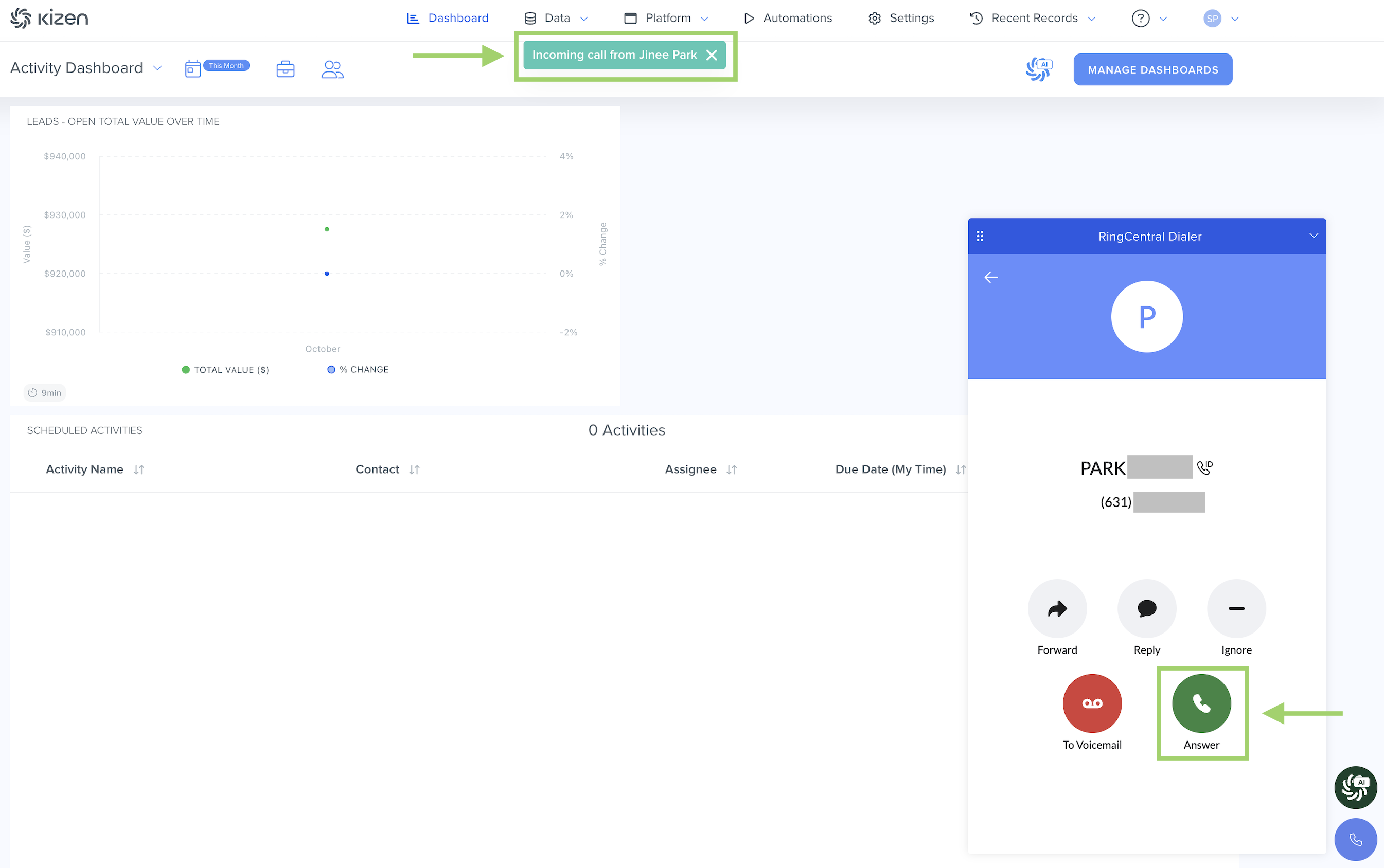Sort by Activity Name column
The height and width of the screenshot is (868, 1384).
tap(138, 469)
